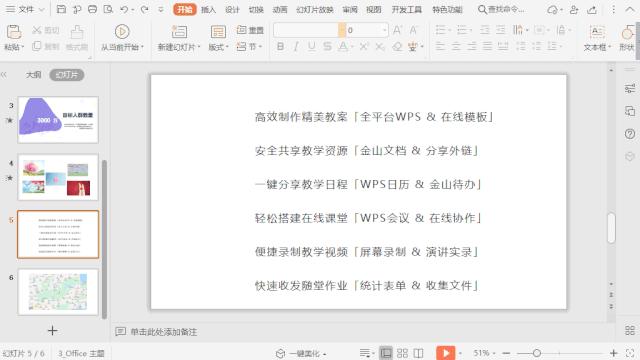Open the 审阅 (Review) tab

(350, 9)
